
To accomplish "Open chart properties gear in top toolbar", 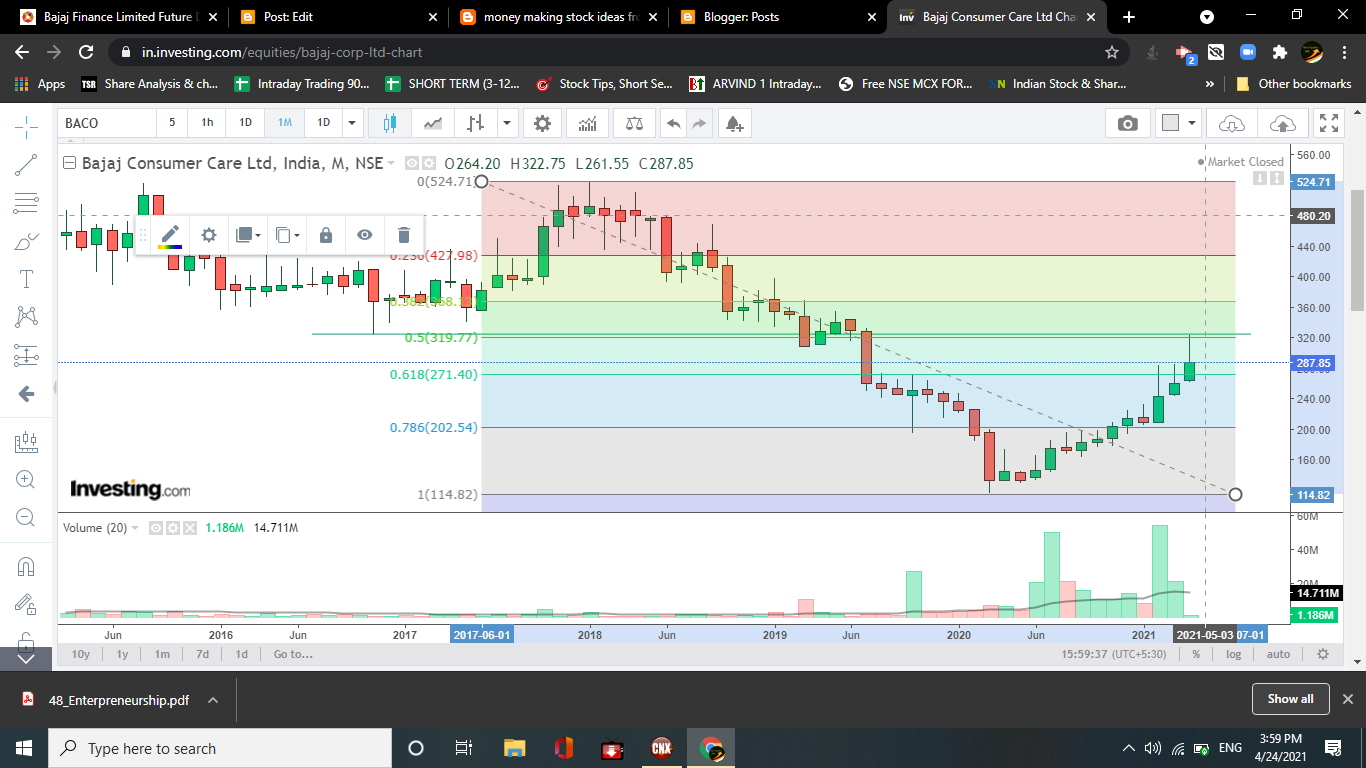I will pos(542,123).
